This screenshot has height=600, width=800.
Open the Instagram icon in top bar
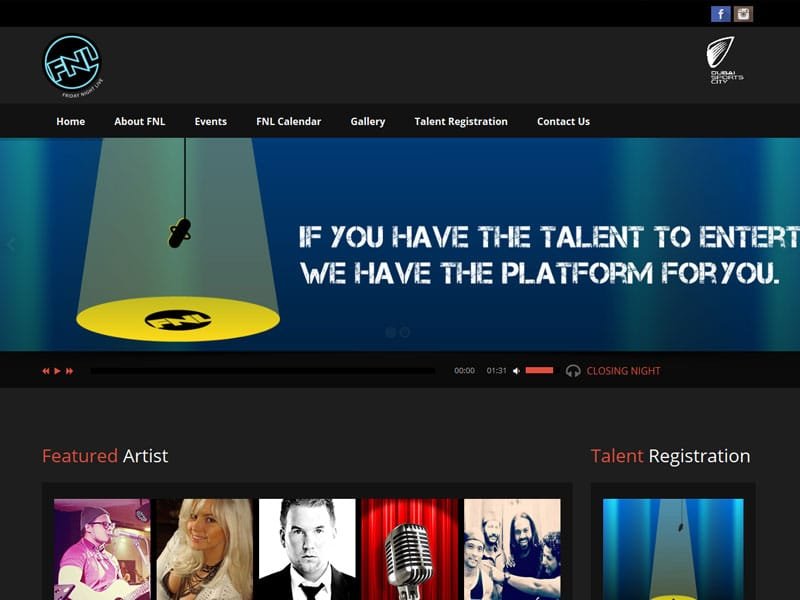[x=743, y=14]
